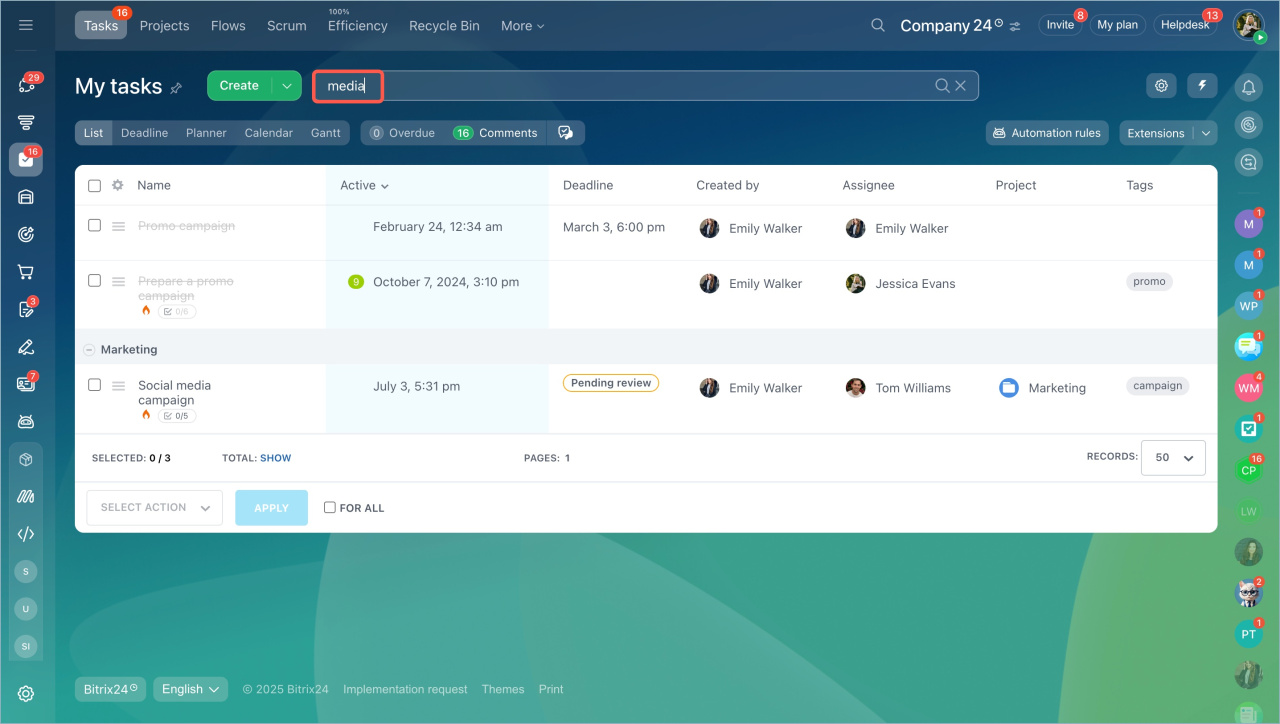Pin My tasks page with pin icon
Screen dimensions: 1280x724
(176, 88)
